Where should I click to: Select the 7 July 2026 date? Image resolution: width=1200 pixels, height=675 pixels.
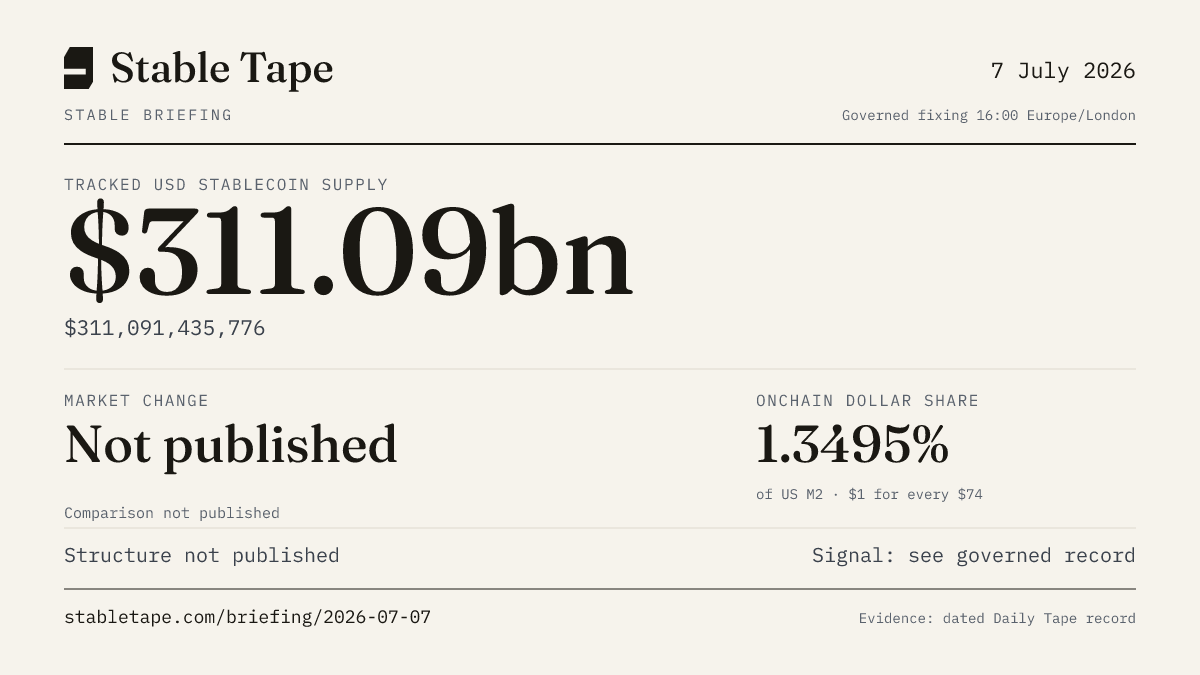(x=1063, y=71)
